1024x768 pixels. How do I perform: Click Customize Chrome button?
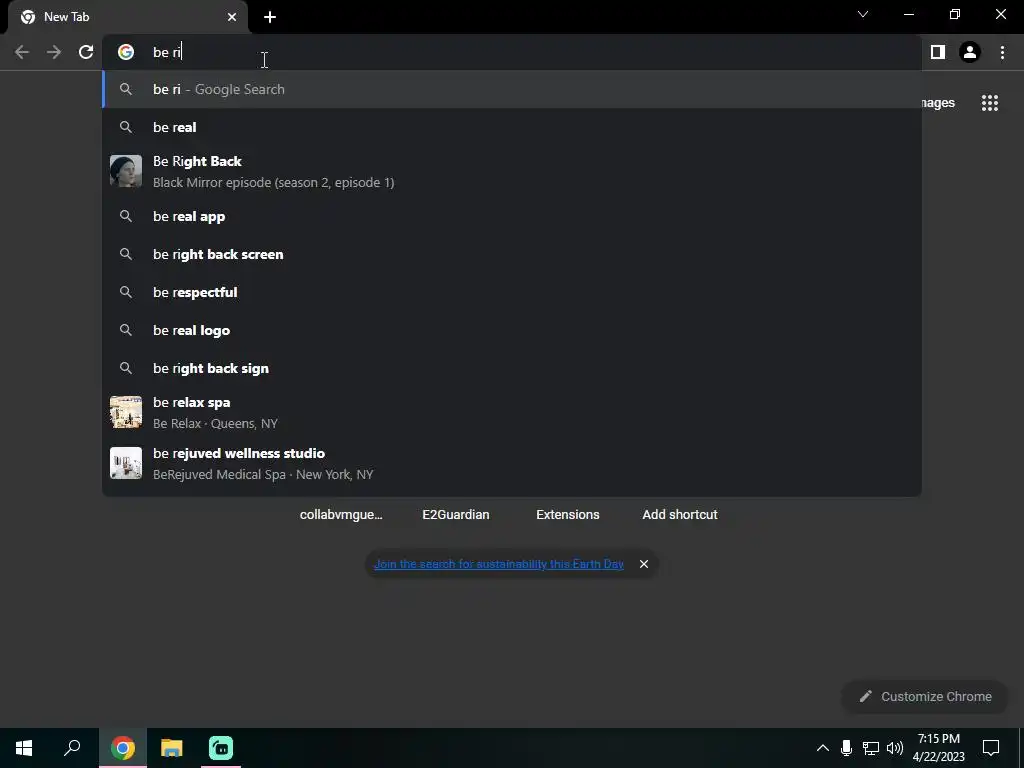click(x=925, y=697)
